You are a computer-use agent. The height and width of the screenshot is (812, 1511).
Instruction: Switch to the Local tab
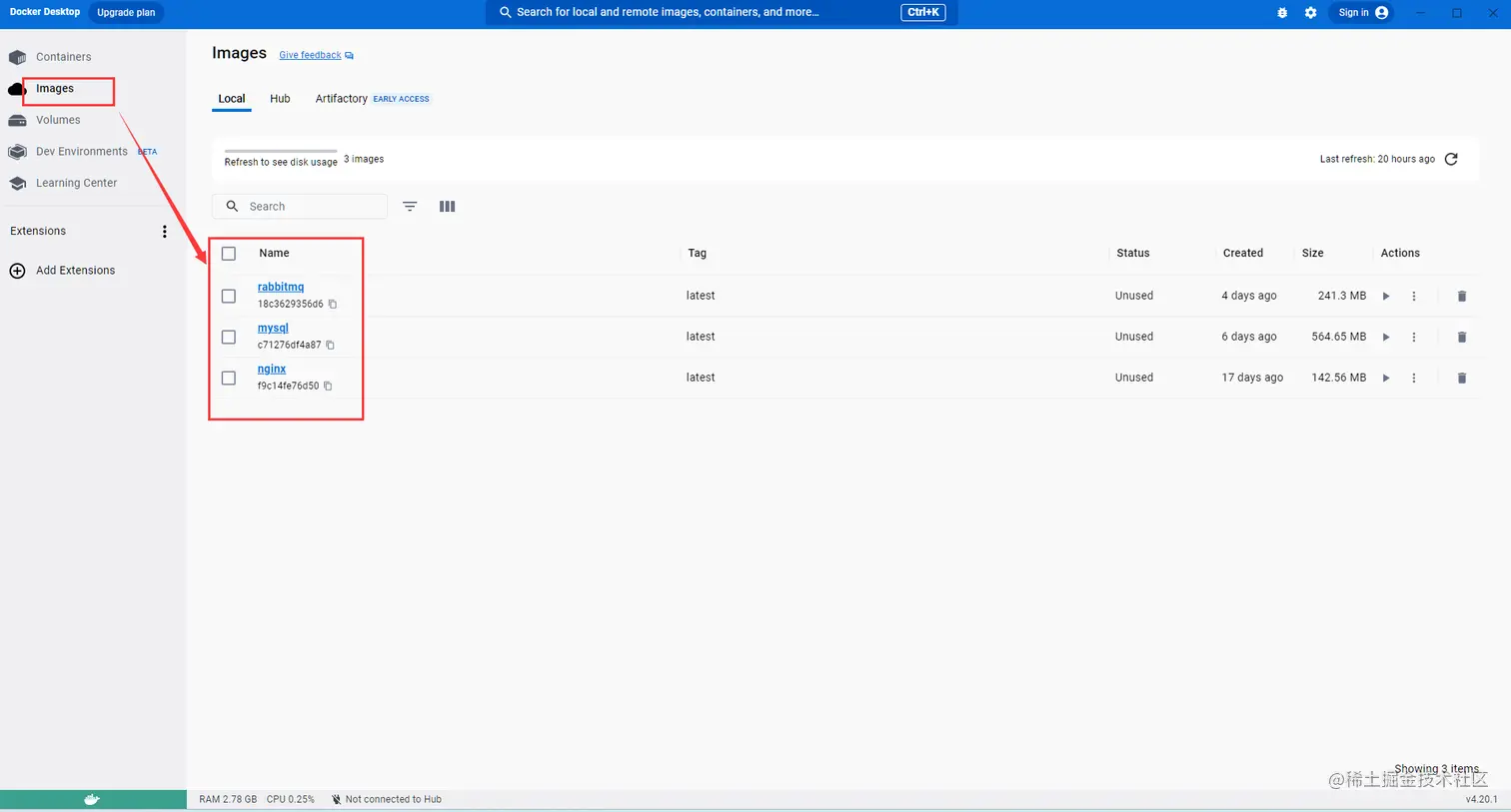[x=232, y=99]
